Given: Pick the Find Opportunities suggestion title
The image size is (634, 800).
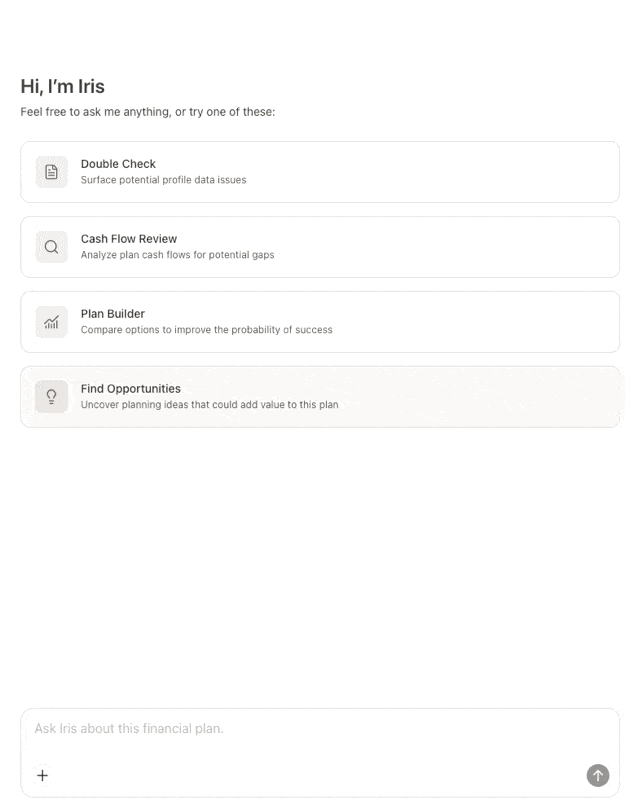Looking at the screenshot, I should tap(131, 389).
